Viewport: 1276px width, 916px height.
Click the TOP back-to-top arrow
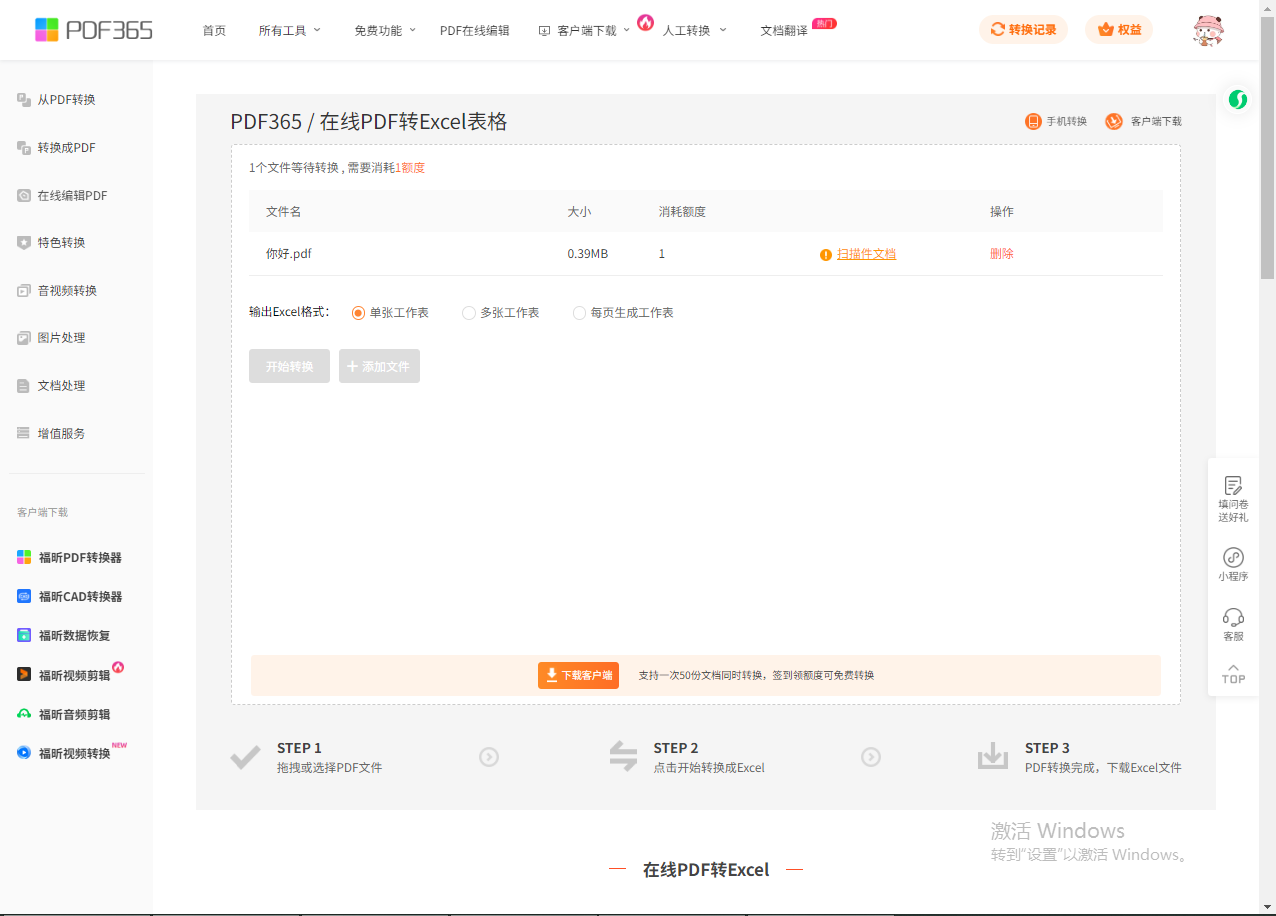(x=1233, y=674)
